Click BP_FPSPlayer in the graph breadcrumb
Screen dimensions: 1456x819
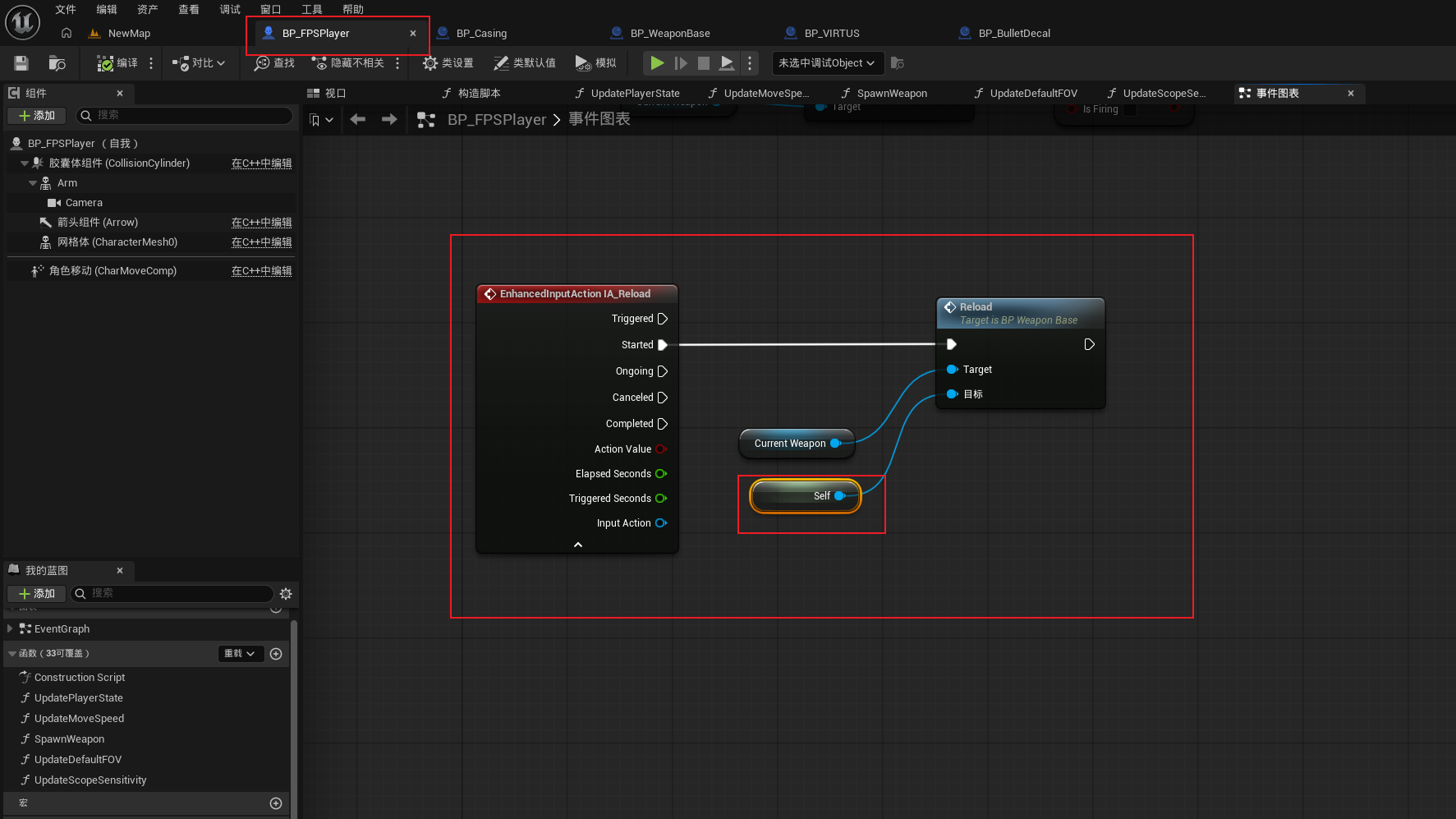click(497, 120)
